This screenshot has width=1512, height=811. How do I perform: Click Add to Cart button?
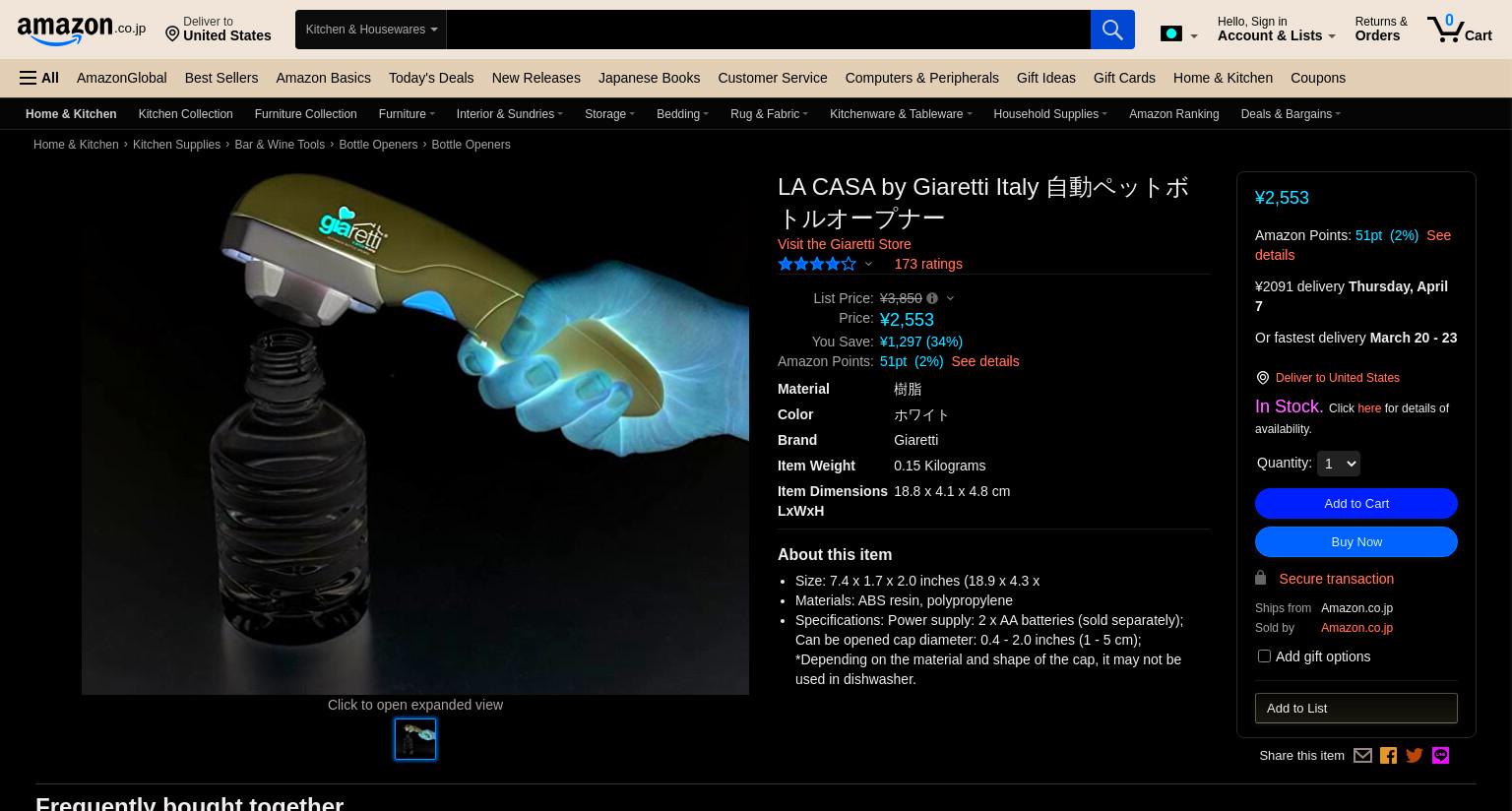pos(1356,504)
